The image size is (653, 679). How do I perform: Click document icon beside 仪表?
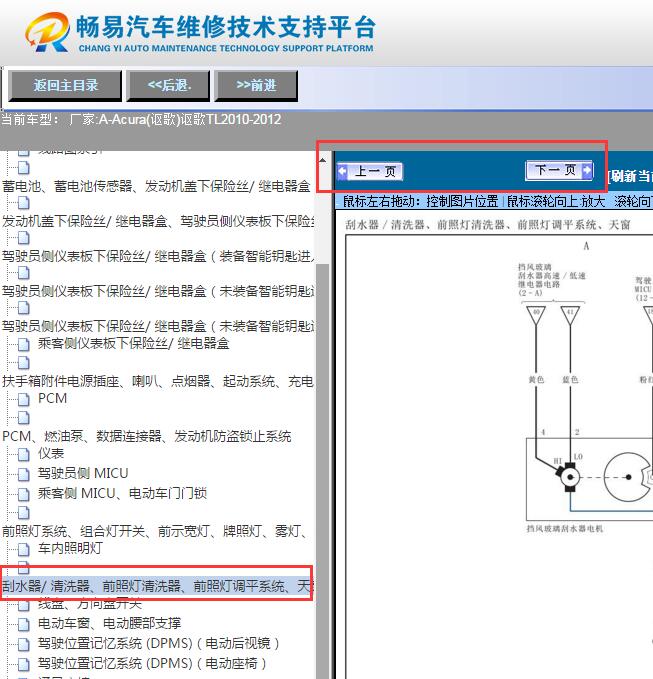(23, 454)
